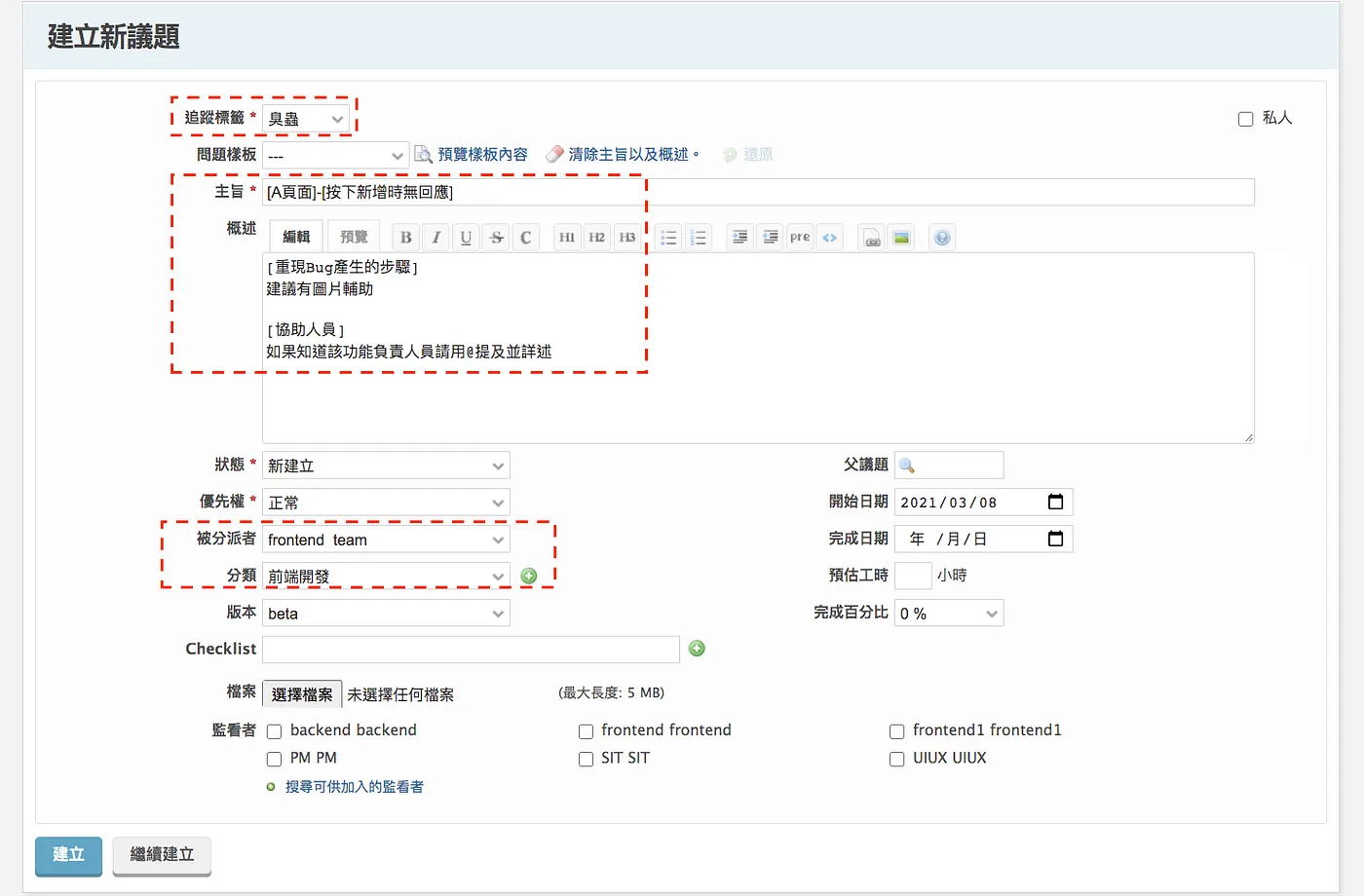Switch to the 預覽 preview tab
The width and height of the screenshot is (1364, 896).
[354, 237]
